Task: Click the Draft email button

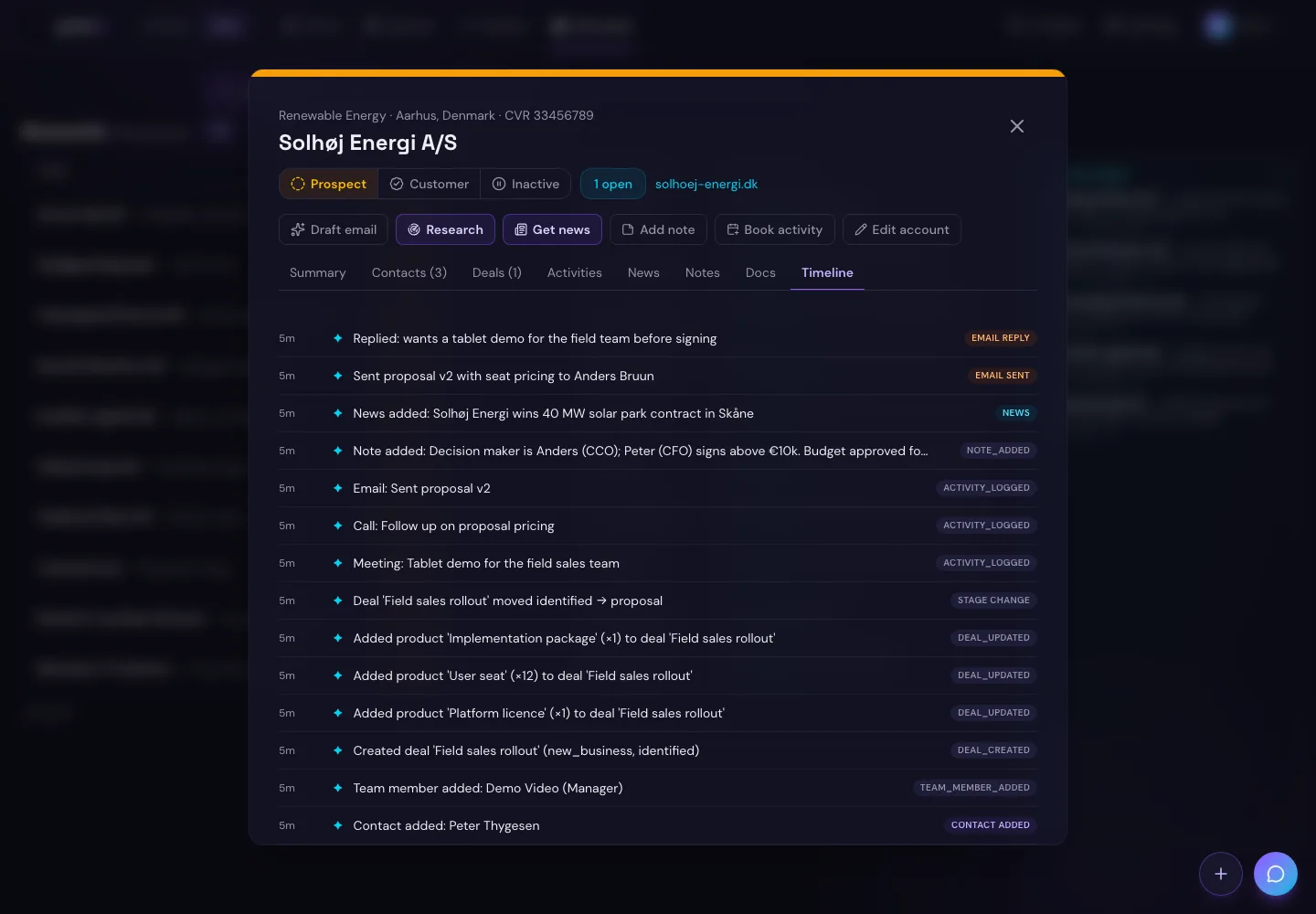Action: coord(334,229)
